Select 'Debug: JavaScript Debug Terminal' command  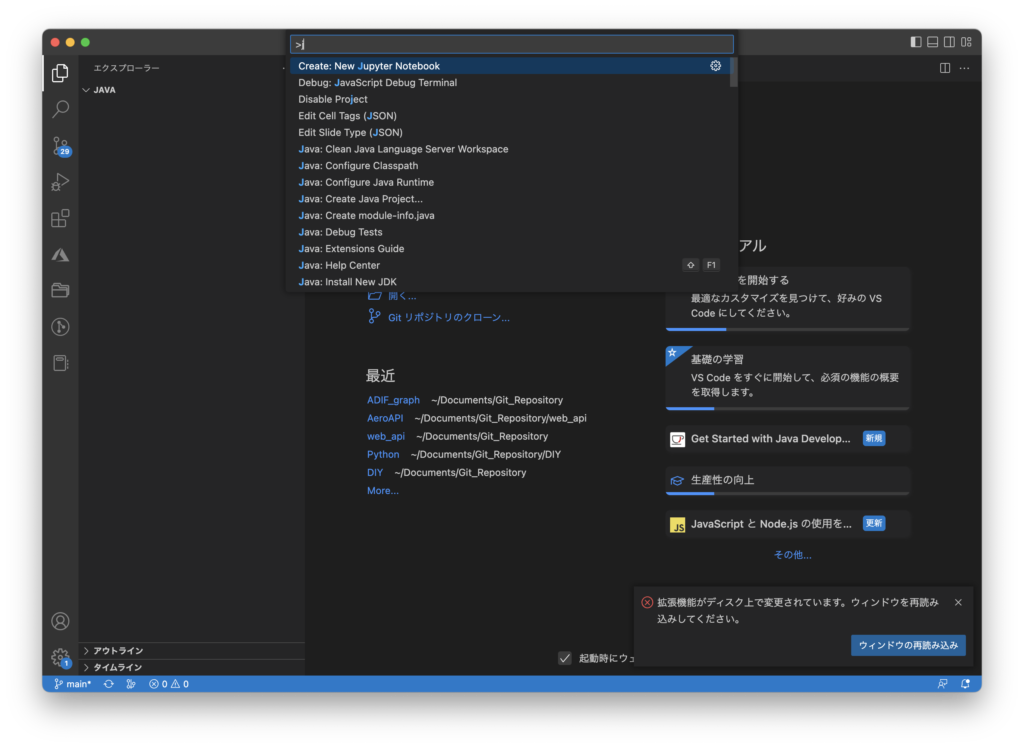tap(377, 83)
